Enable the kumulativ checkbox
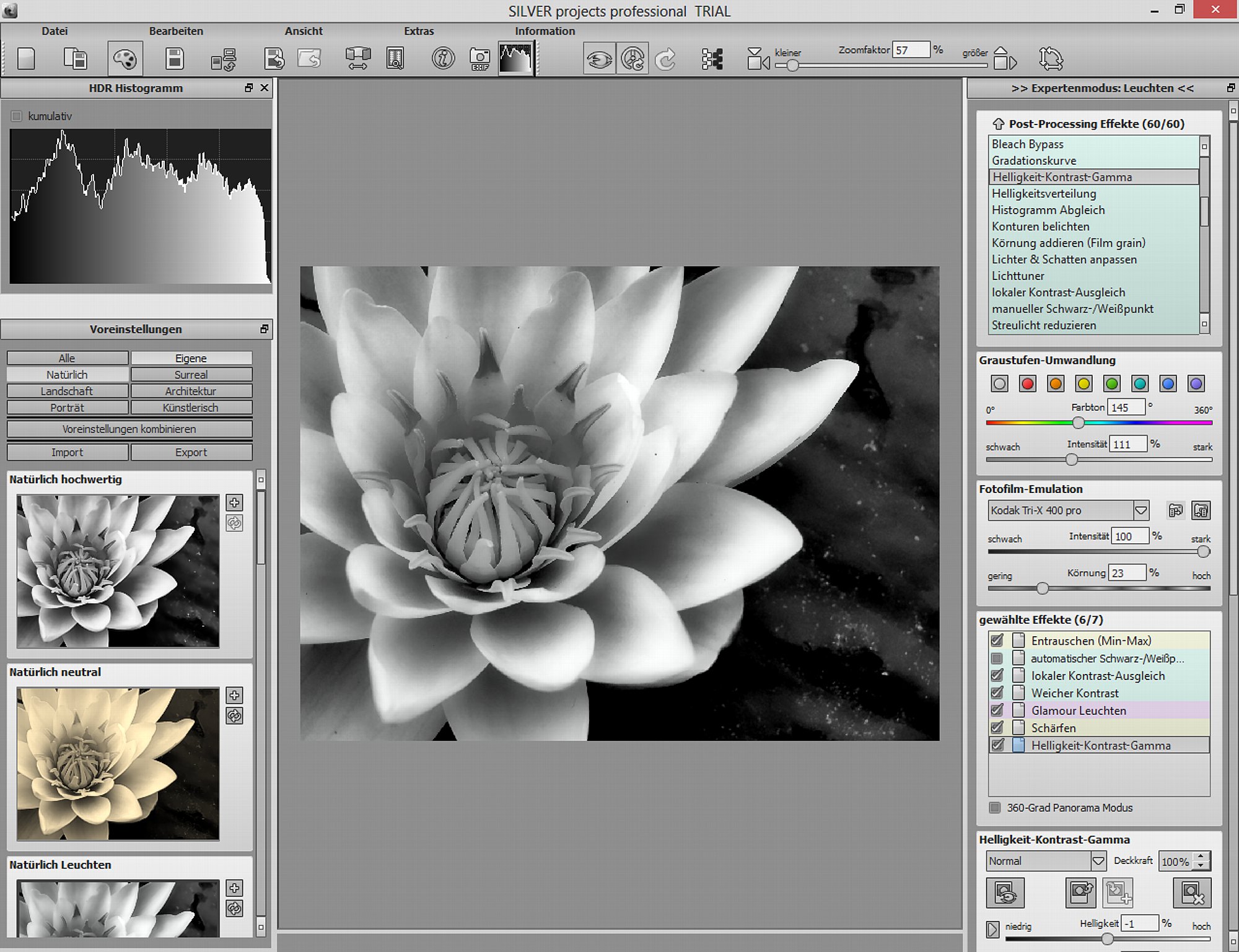 click(x=17, y=116)
